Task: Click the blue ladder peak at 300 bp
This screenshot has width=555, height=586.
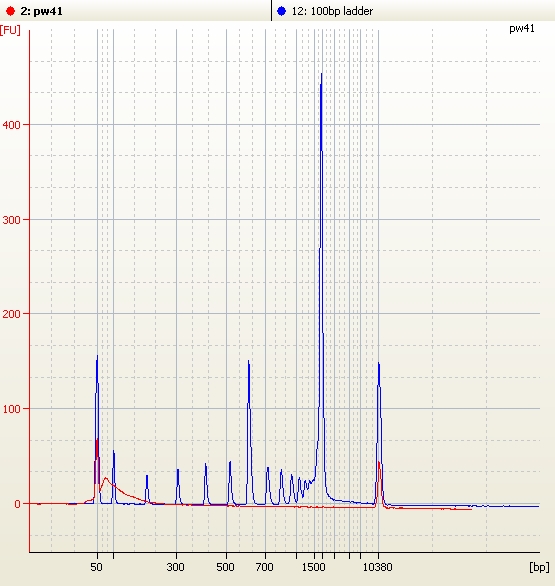Action: [178, 486]
